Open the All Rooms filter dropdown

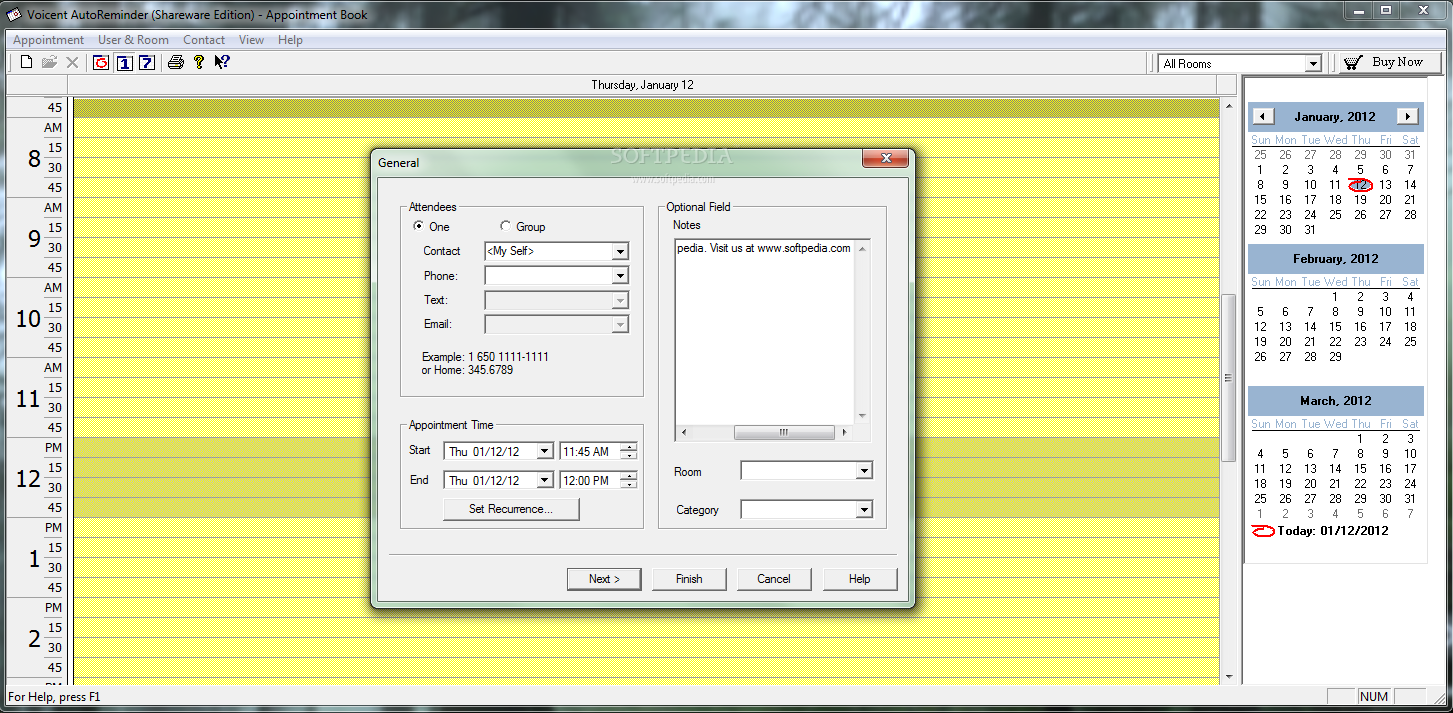click(1313, 64)
